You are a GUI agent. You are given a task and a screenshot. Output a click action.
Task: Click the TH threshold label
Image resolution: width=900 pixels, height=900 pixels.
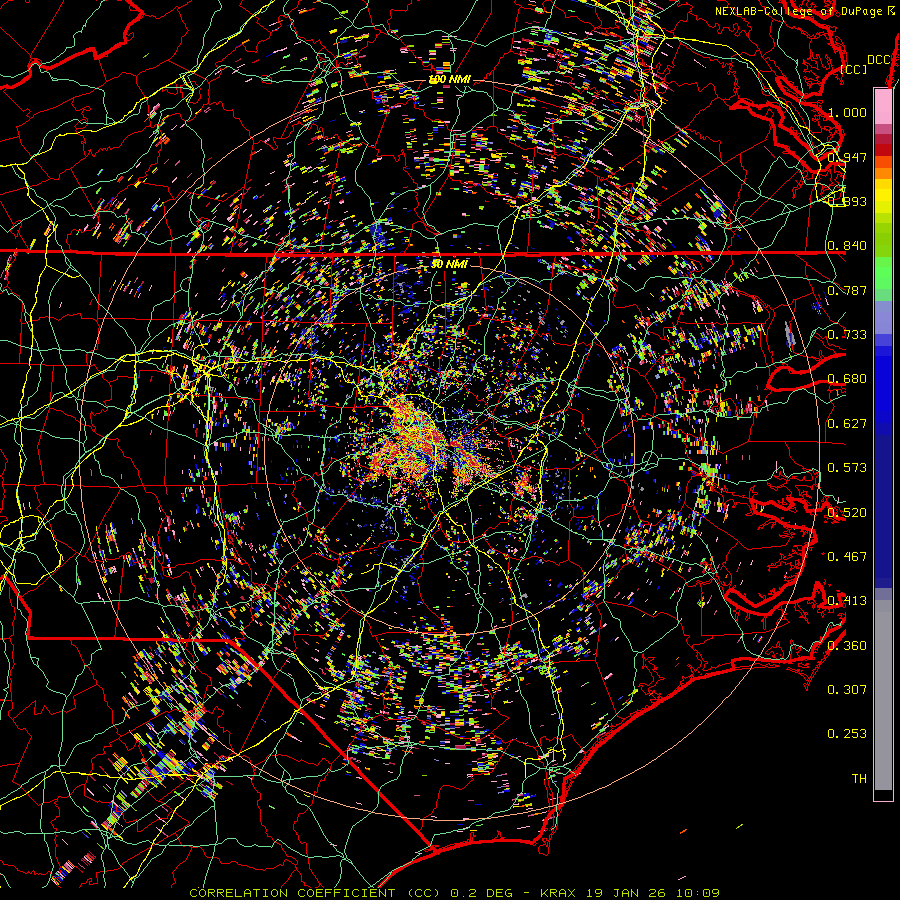859,779
